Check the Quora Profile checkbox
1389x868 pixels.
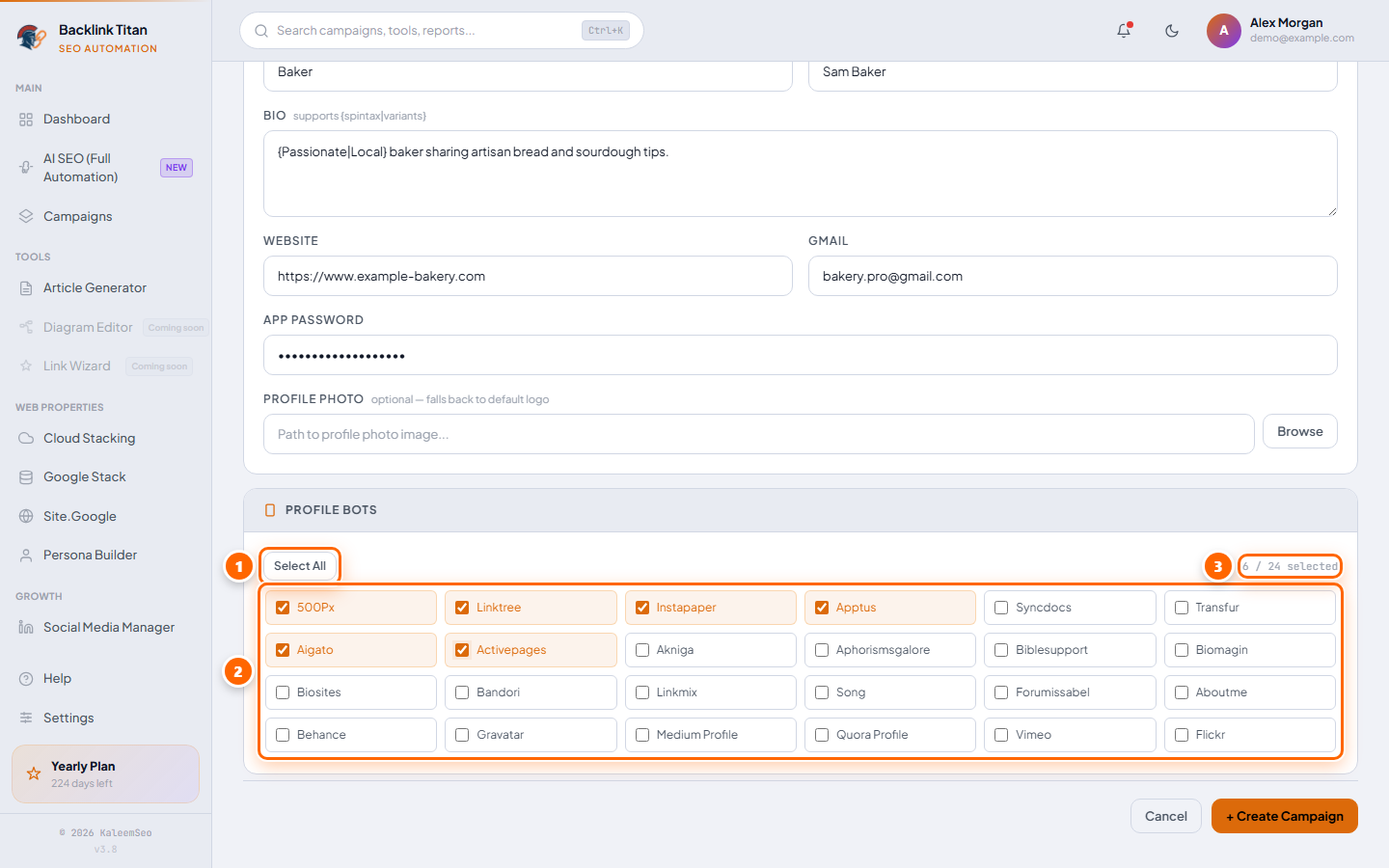click(x=822, y=735)
